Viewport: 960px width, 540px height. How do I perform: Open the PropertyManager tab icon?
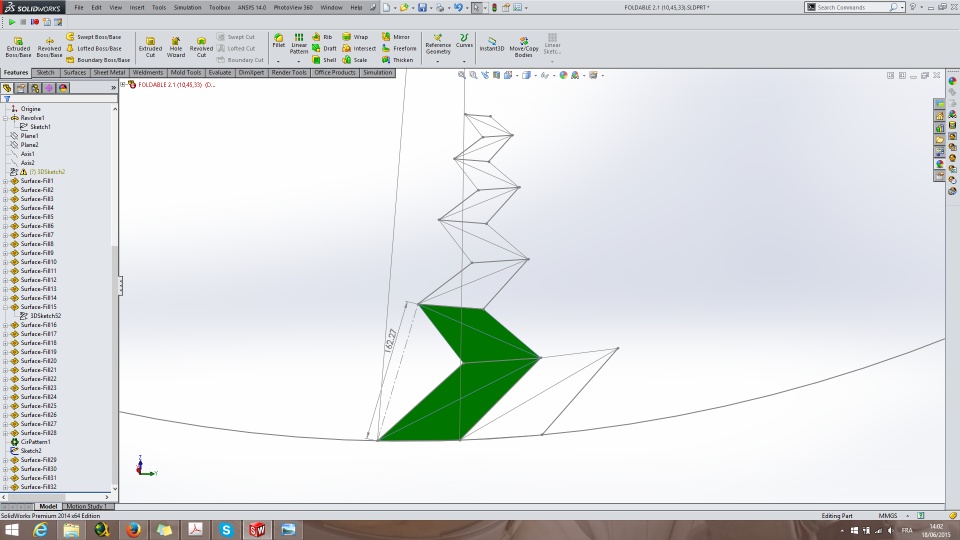click(21, 88)
